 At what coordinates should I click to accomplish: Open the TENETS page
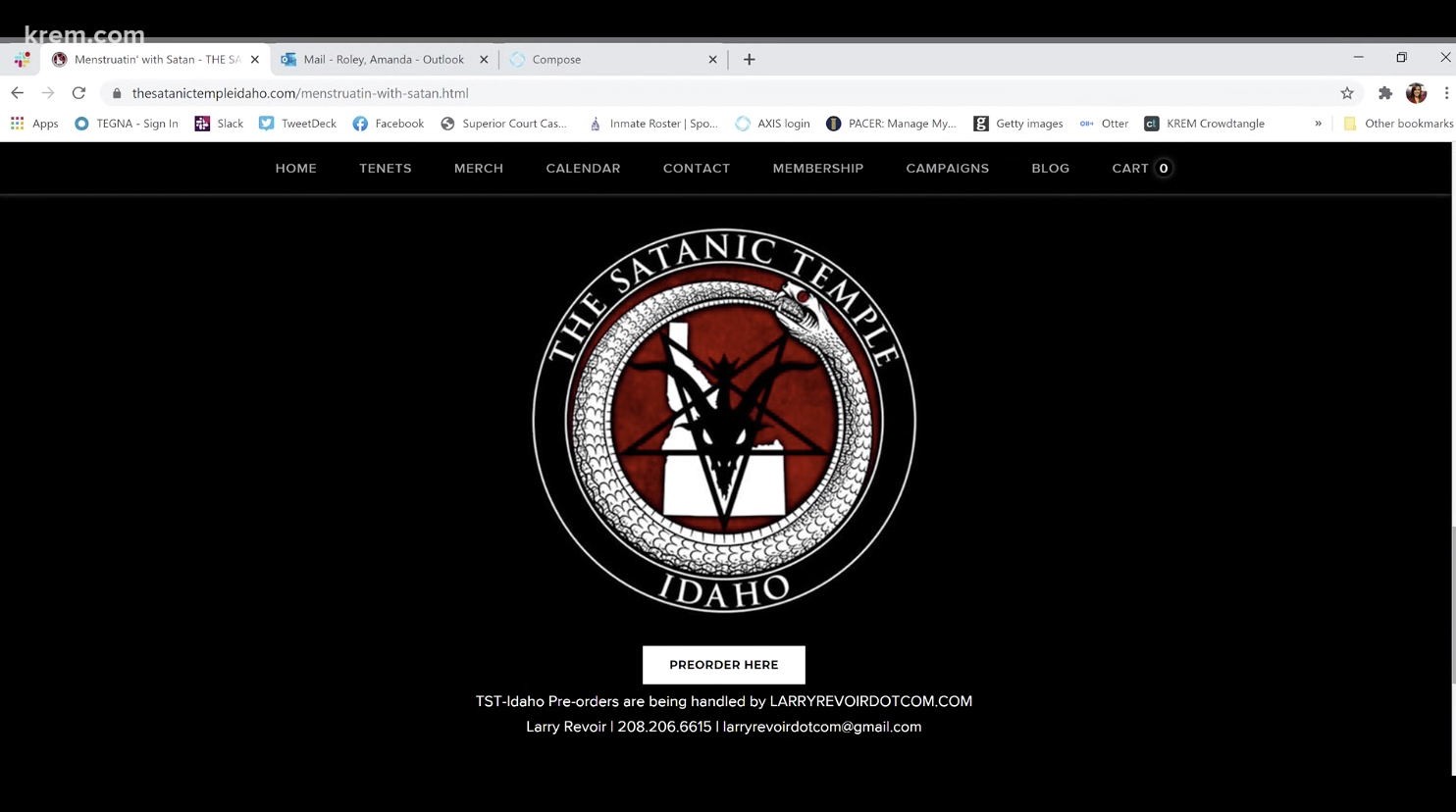pyautogui.click(x=386, y=169)
